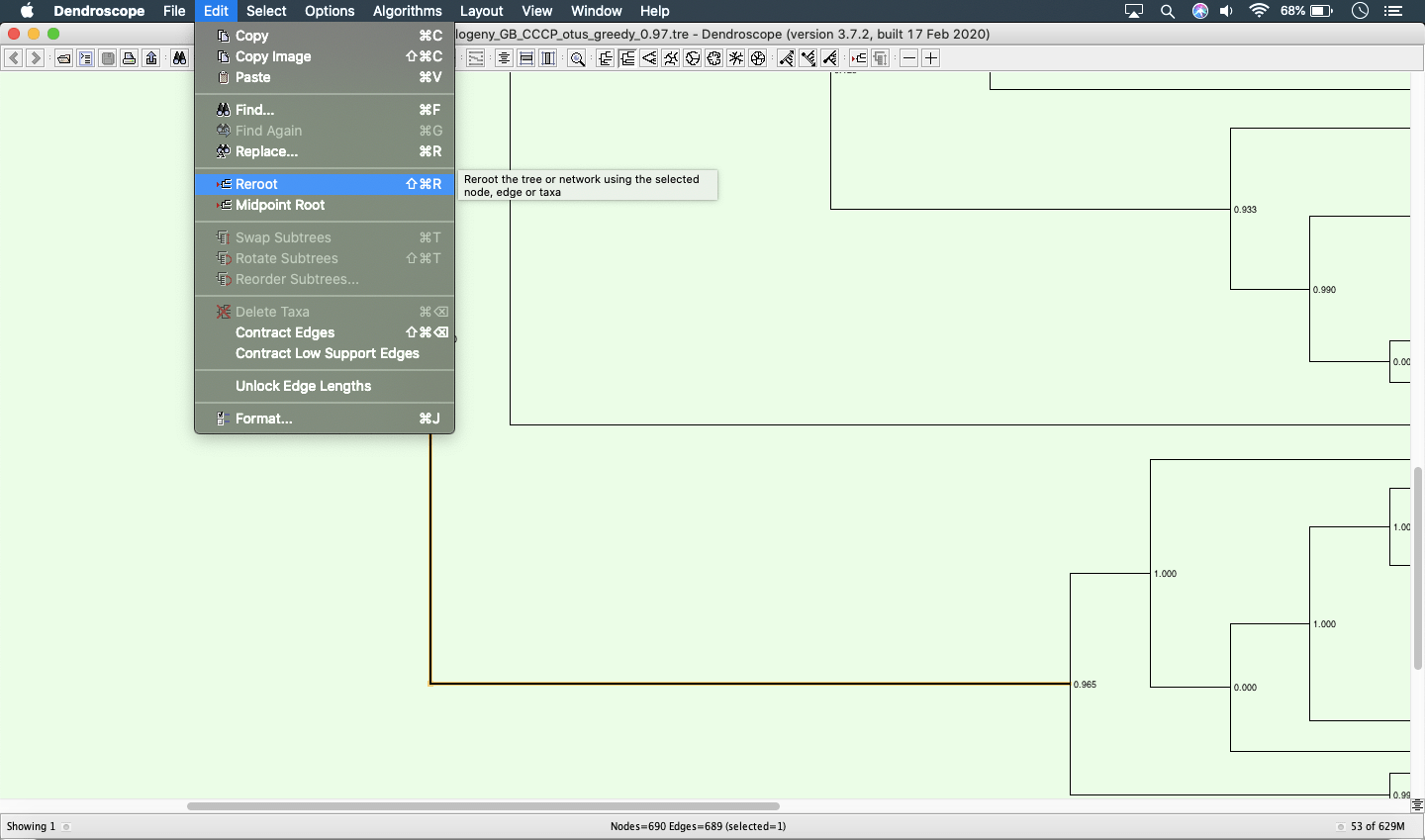Open the Select menu
Screen dimensions: 1425x840
pos(266,11)
